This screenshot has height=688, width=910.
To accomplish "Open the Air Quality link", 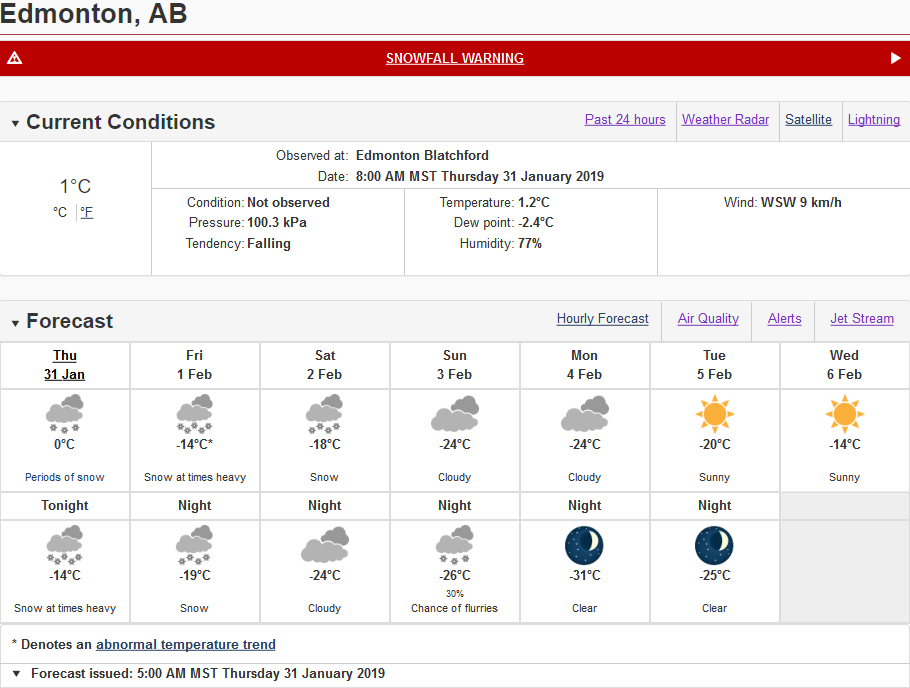I will (708, 319).
